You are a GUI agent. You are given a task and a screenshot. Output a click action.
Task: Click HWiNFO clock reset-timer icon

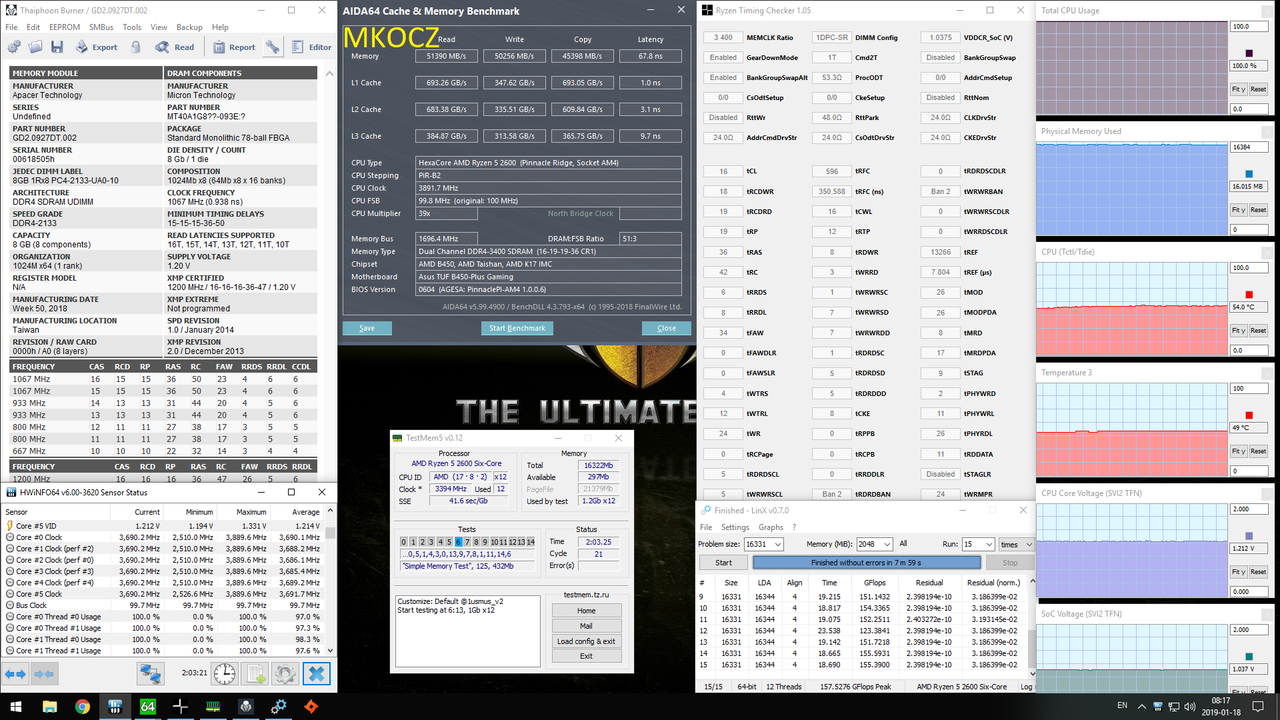click(x=225, y=674)
